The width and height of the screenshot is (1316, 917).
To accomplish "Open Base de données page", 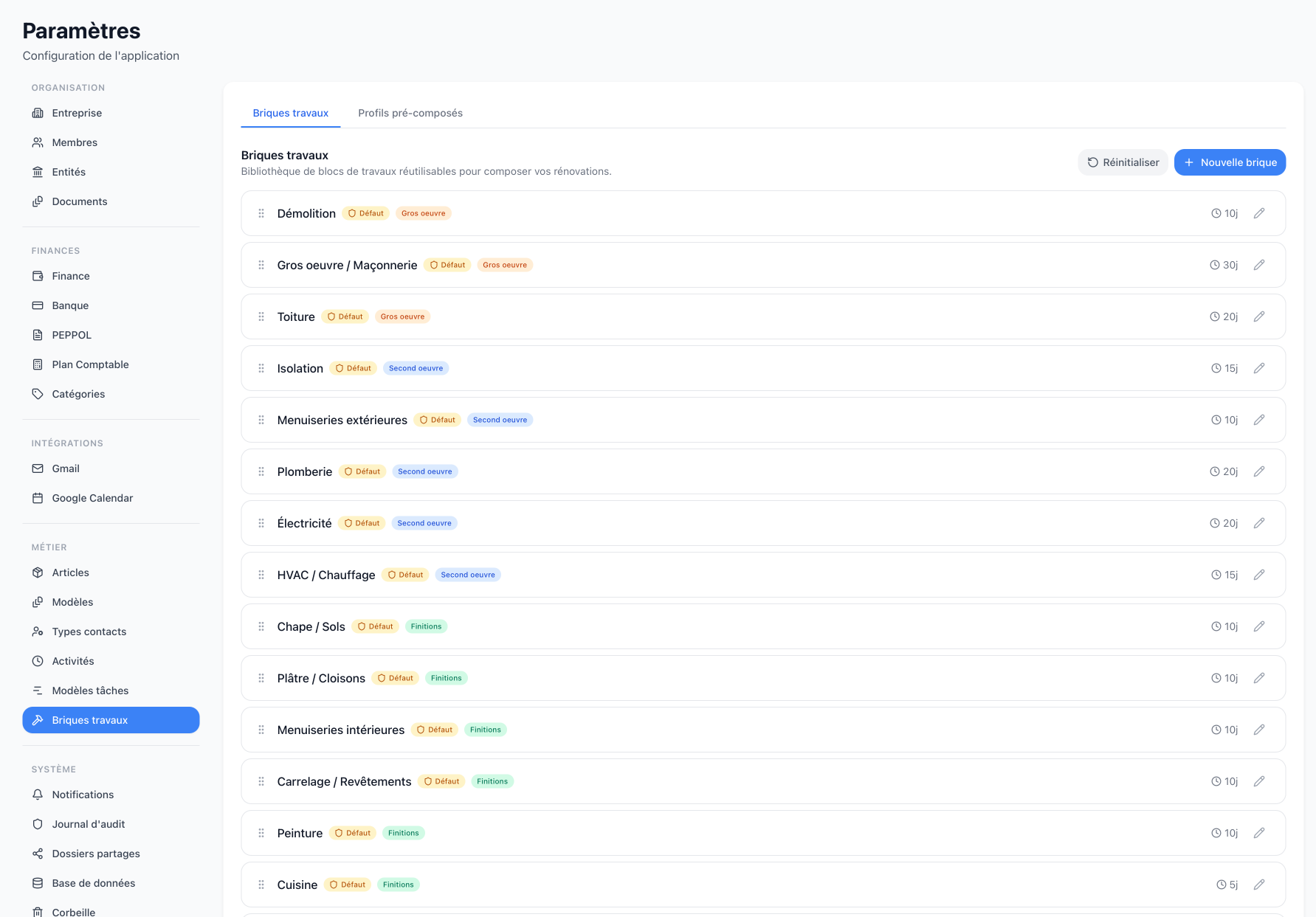I will coord(111,883).
